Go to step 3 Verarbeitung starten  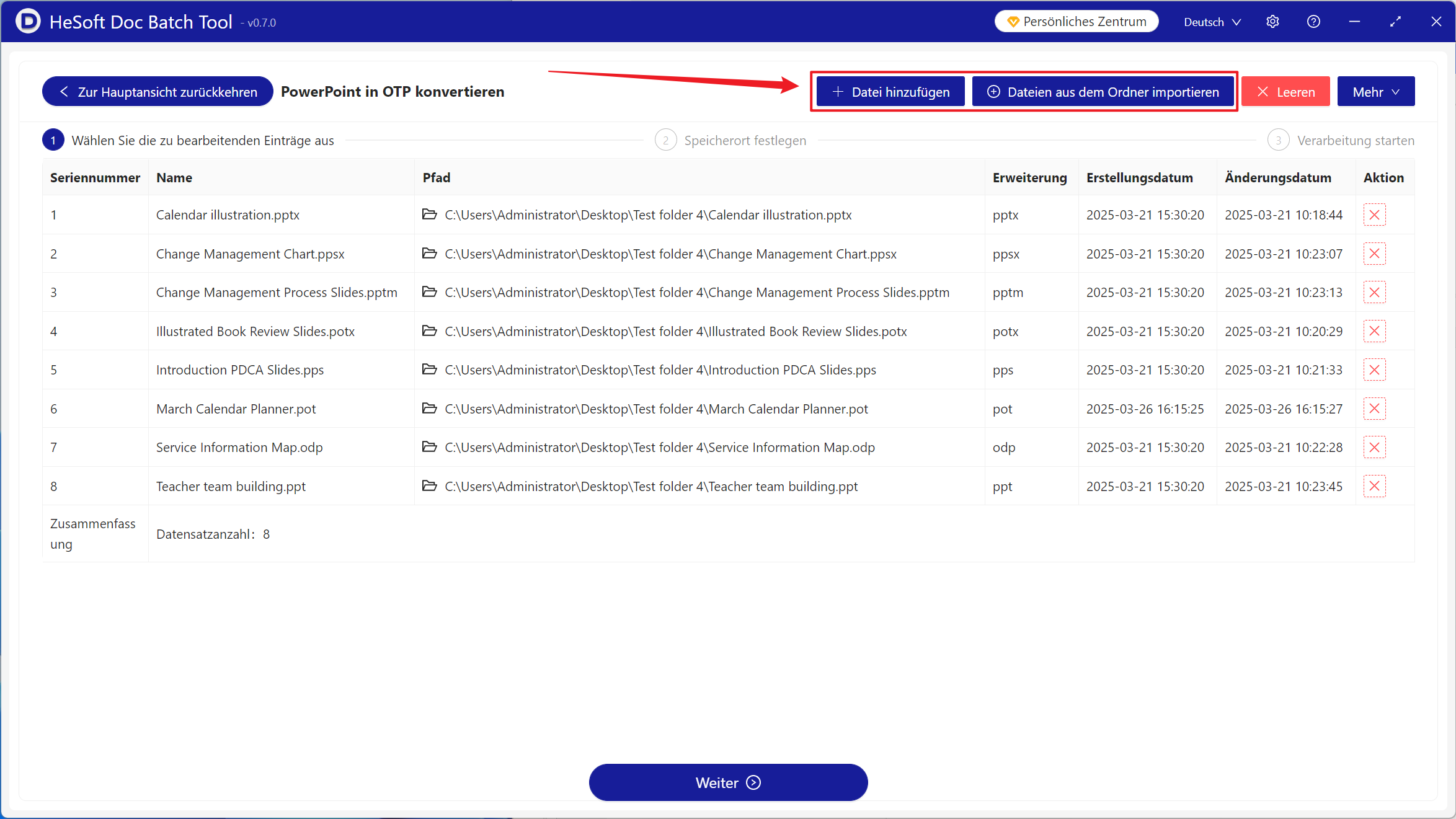click(x=1341, y=140)
